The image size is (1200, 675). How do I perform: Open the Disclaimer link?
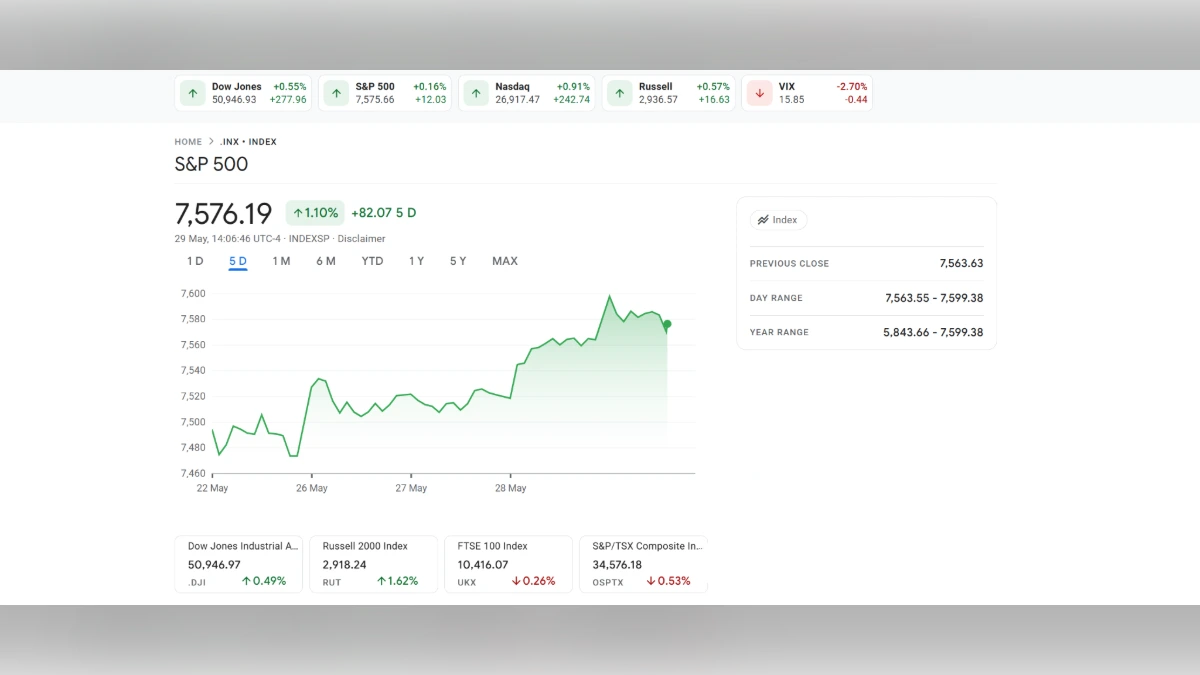tap(361, 239)
